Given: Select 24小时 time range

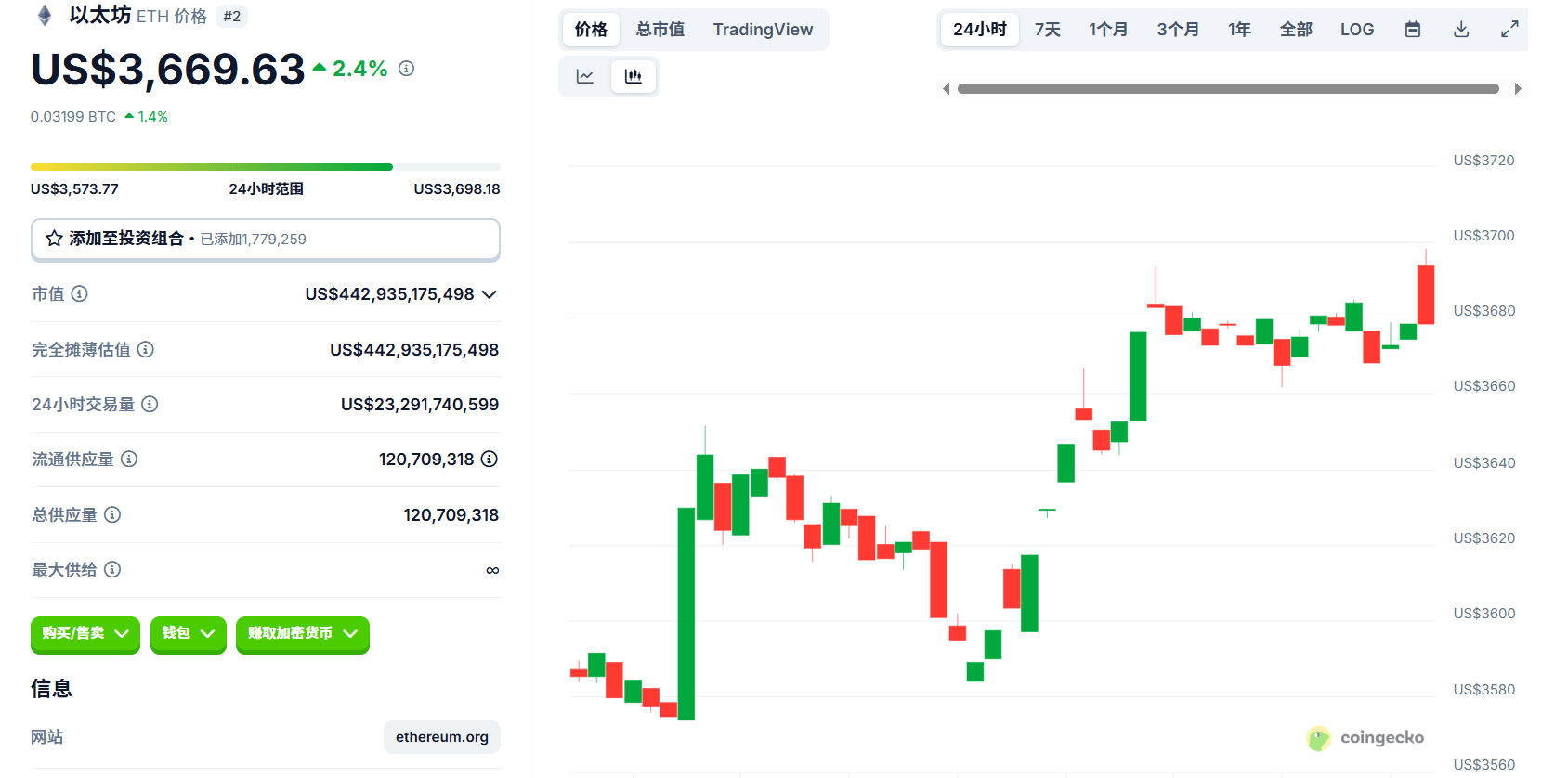Looking at the screenshot, I should click(980, 30).
